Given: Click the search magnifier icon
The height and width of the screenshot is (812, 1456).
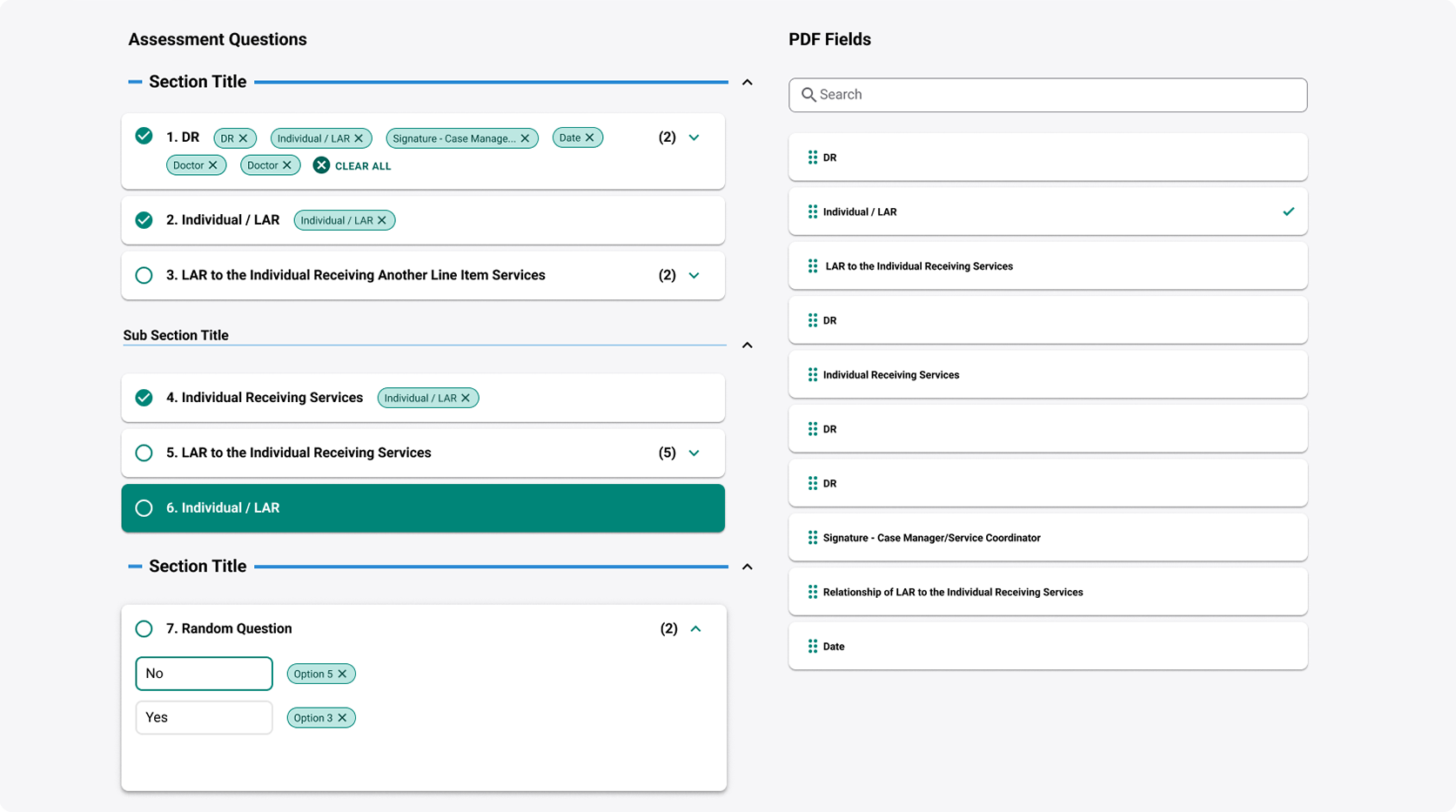Looking at the screenshot, I should pyautogui.click(x=809, y=95).
